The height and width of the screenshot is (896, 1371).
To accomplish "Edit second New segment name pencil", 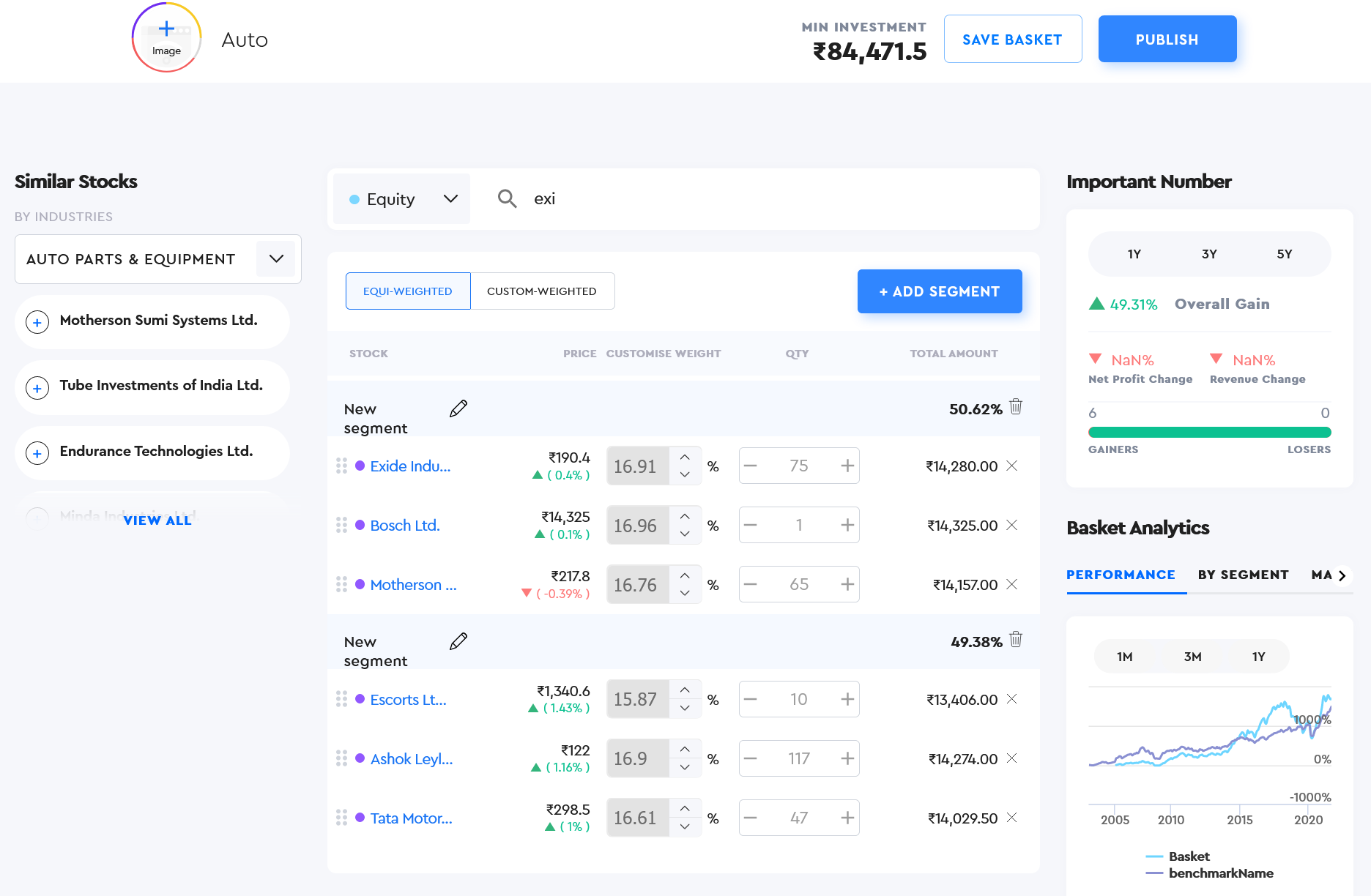I will pos(458,641).
